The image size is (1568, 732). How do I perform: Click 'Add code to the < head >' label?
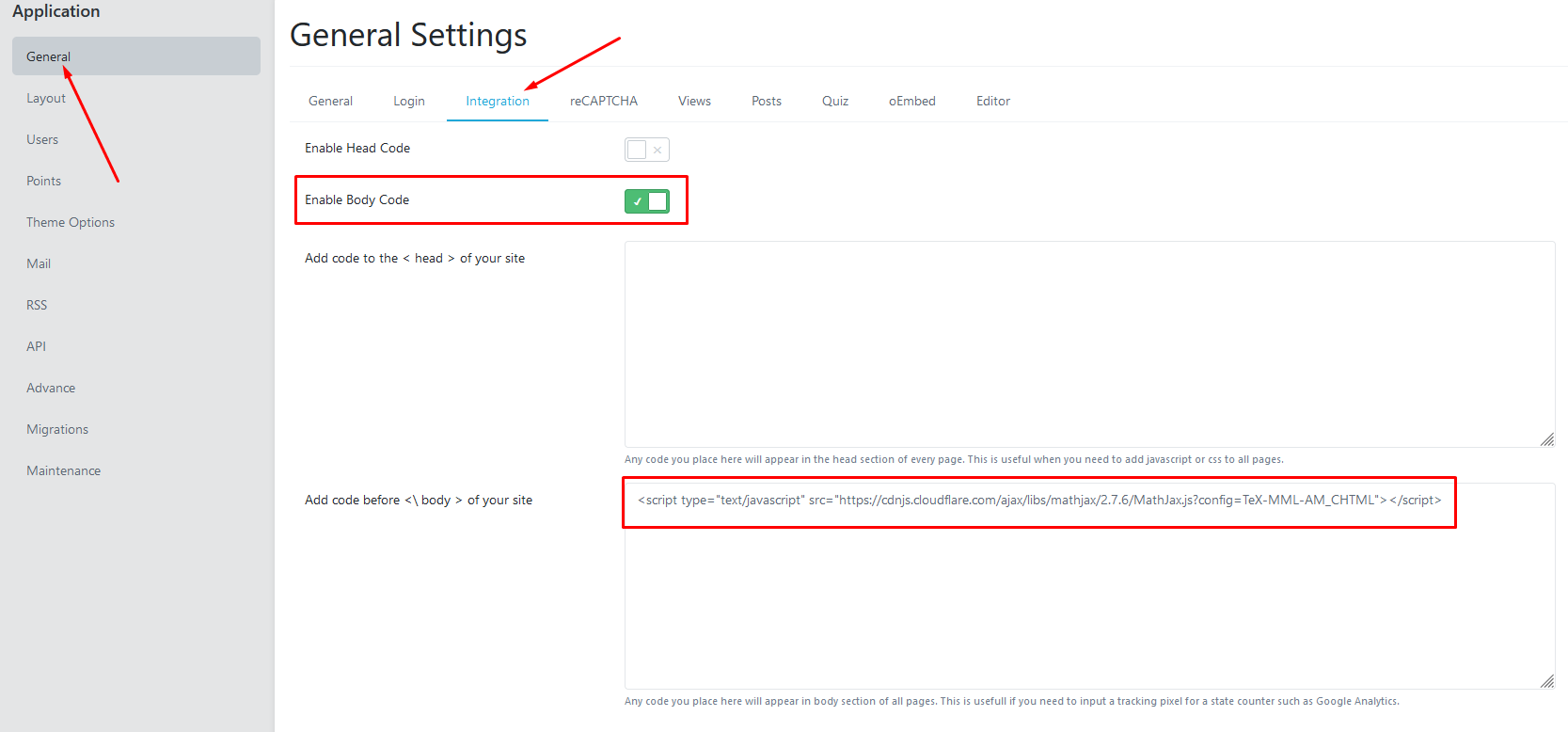tap(415, 258)
